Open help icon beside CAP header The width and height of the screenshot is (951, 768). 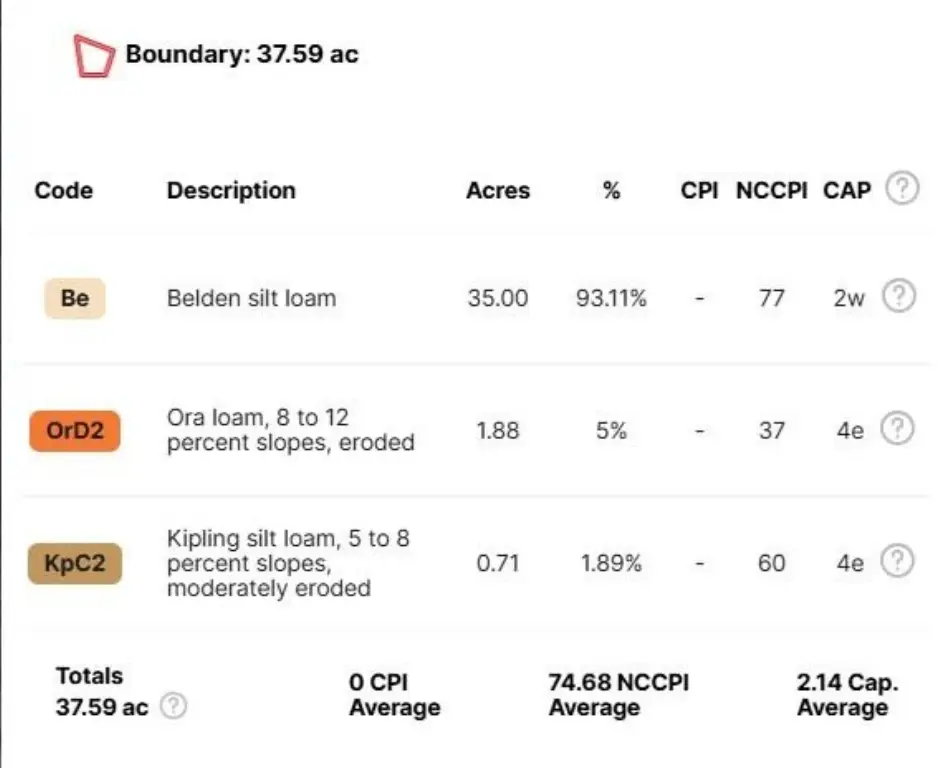pyautogui.click(x=902, y=189)
